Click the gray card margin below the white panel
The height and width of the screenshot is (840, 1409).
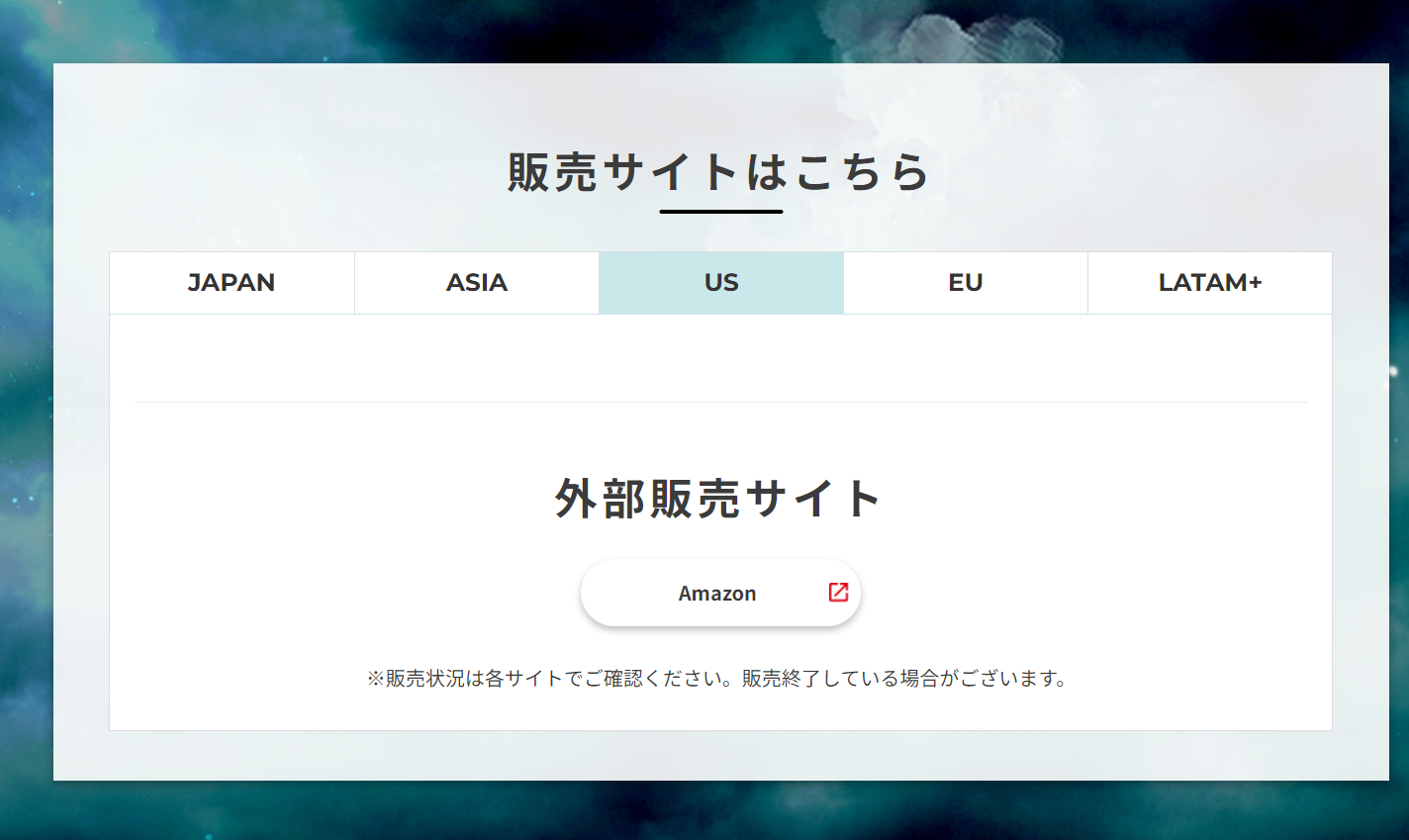click(720, 756)
